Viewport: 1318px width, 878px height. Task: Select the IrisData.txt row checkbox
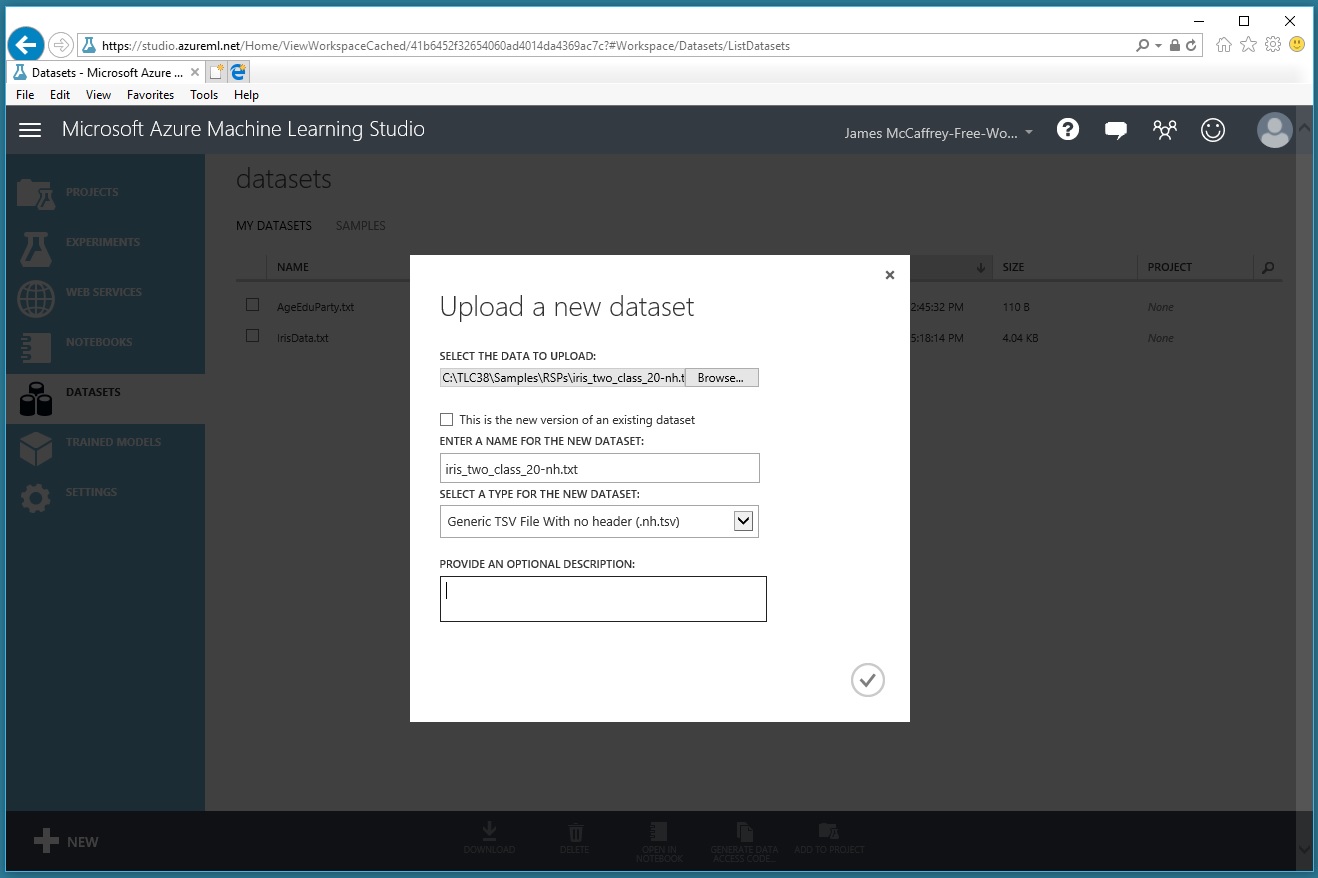point(253,336)
